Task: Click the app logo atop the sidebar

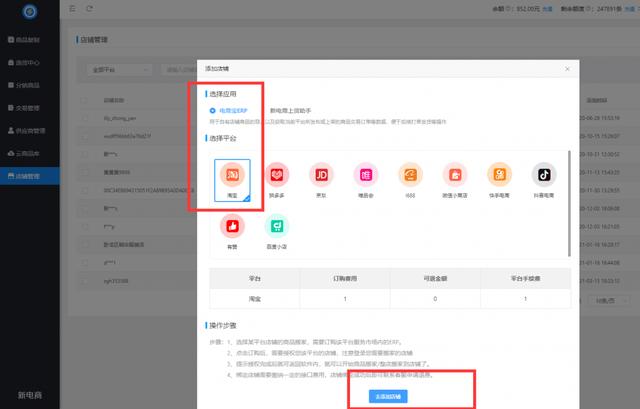Action: pyautogui.click(x=29, y=11)
